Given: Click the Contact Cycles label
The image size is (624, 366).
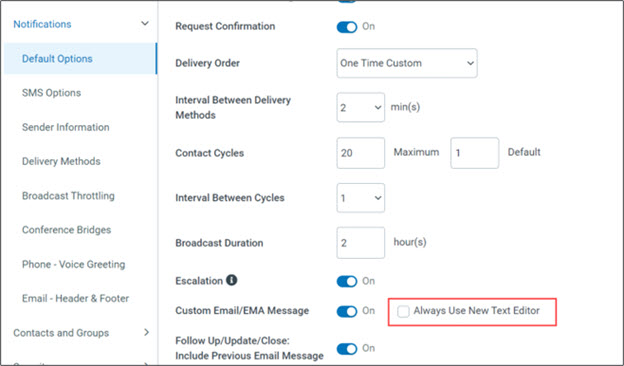Looking at the screenshot, I should [x=210, y=153].
